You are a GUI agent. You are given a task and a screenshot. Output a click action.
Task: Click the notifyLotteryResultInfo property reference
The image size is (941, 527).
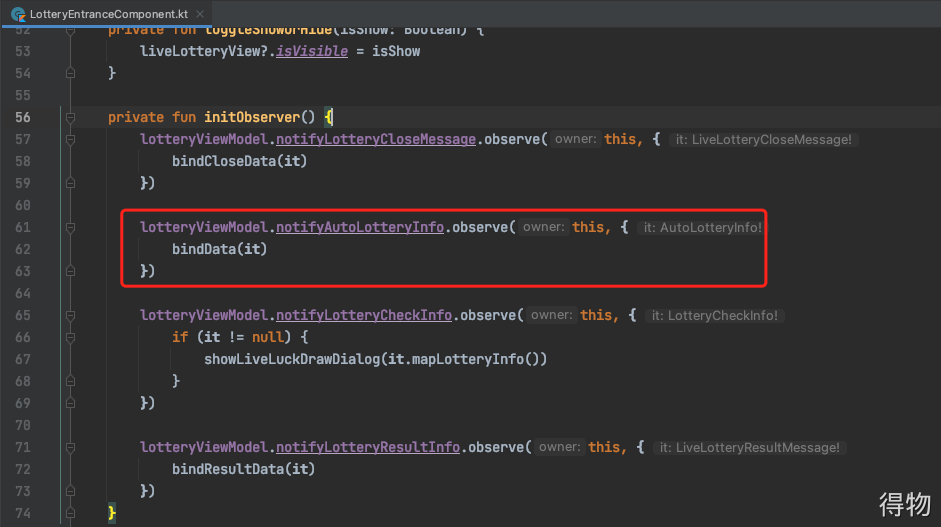368,447
